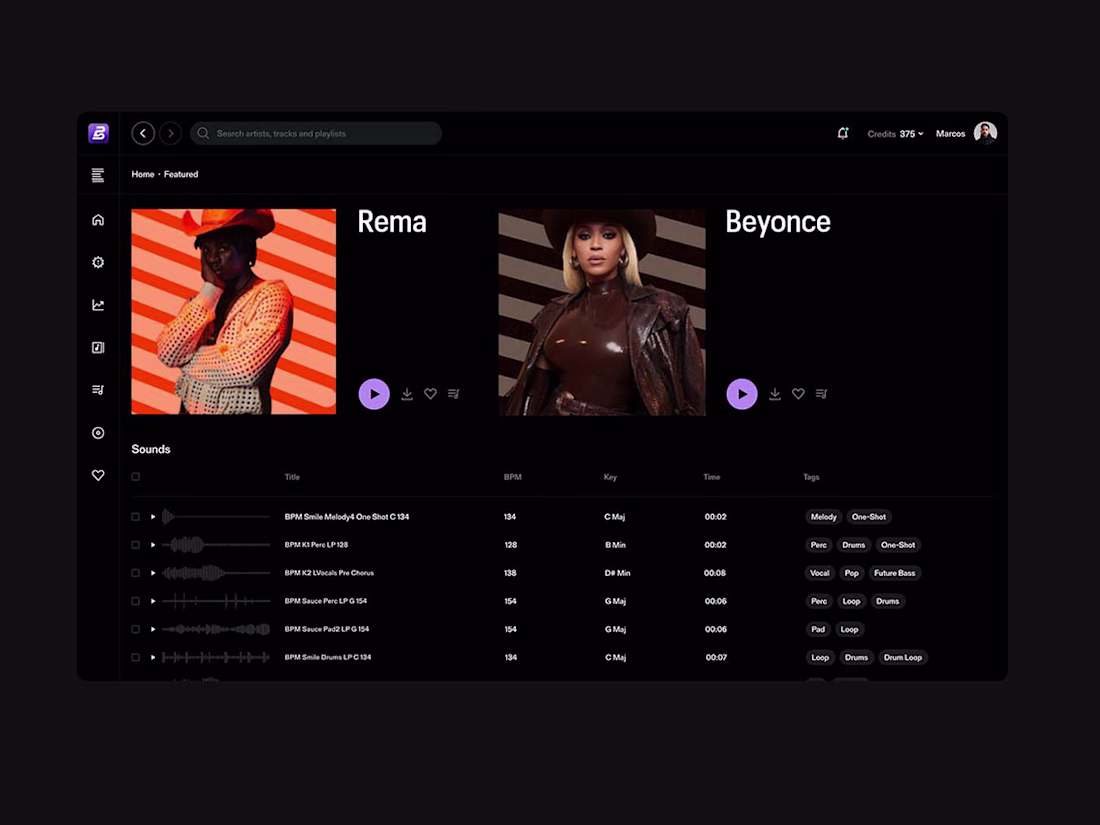Like the Beyonce pack with heart icon
1100x825 pixels.
pyautogui.click(x=798, y=394)
